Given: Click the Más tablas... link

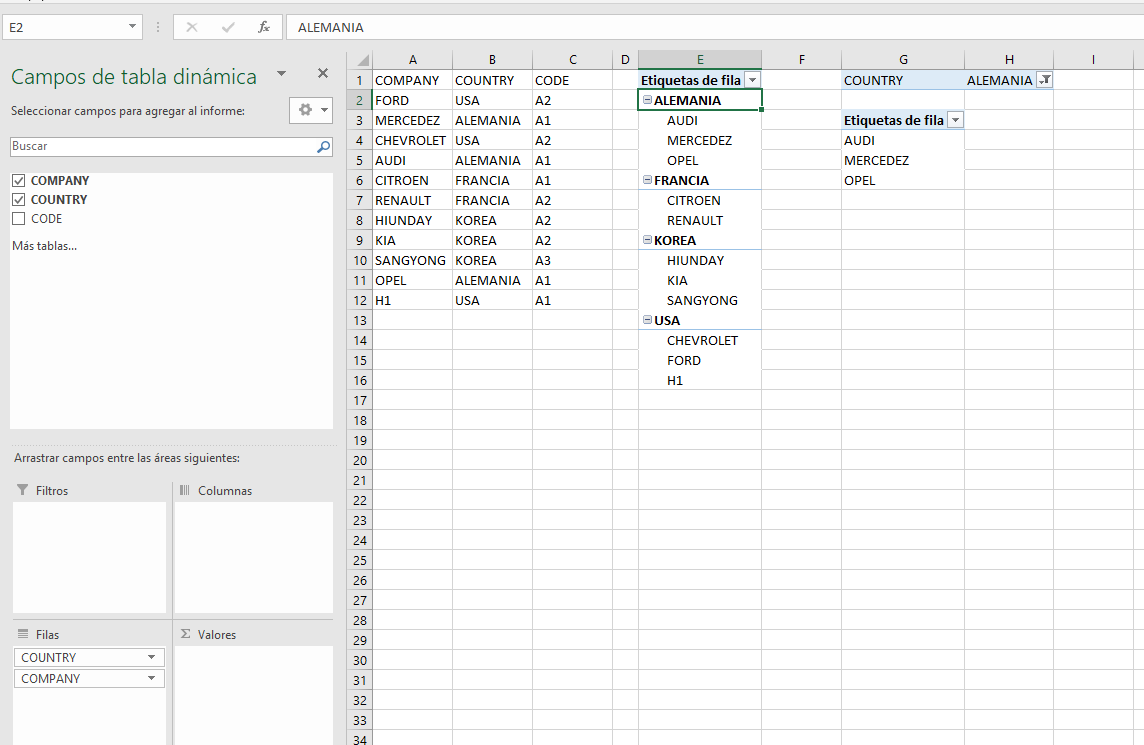Looking at the screenshot, I should pyautogui.click(x=45, y=246).
